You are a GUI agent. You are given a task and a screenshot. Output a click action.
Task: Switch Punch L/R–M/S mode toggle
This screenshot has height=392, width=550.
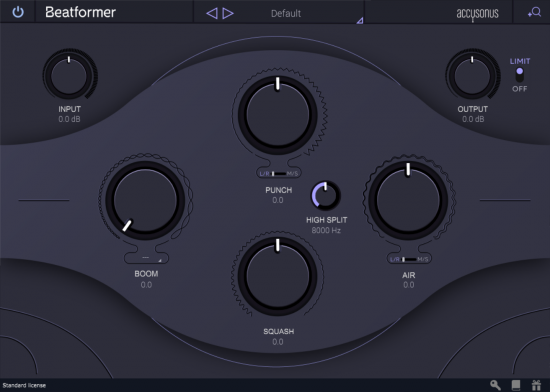[279, 174]
